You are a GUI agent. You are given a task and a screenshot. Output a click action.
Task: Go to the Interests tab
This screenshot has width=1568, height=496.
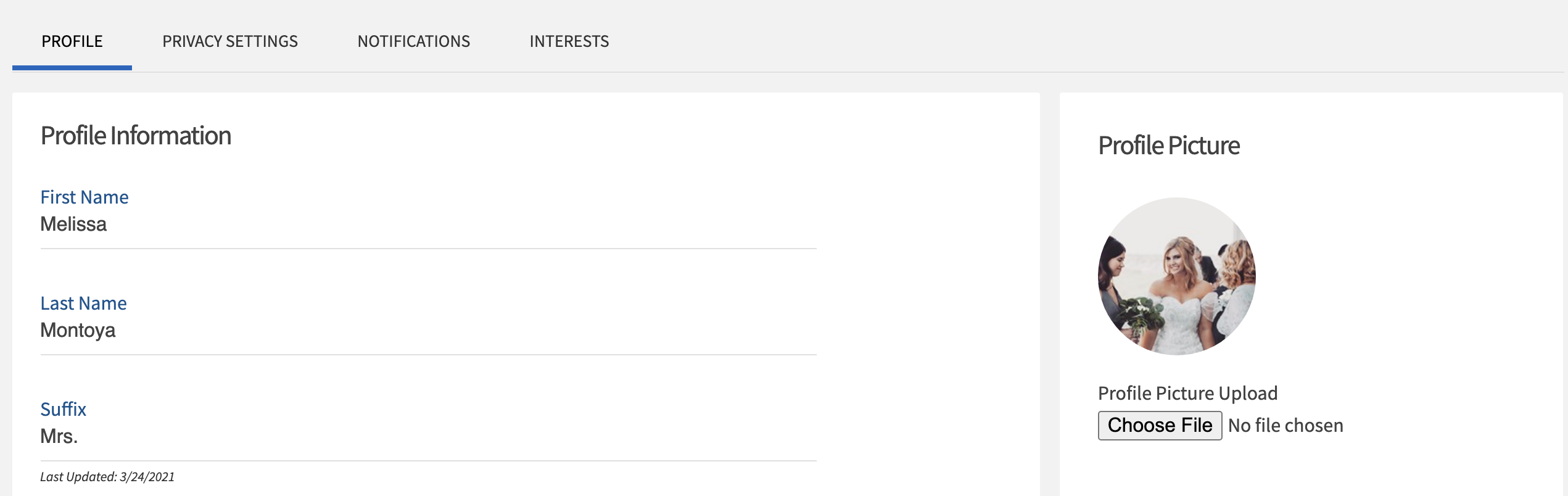569,41
